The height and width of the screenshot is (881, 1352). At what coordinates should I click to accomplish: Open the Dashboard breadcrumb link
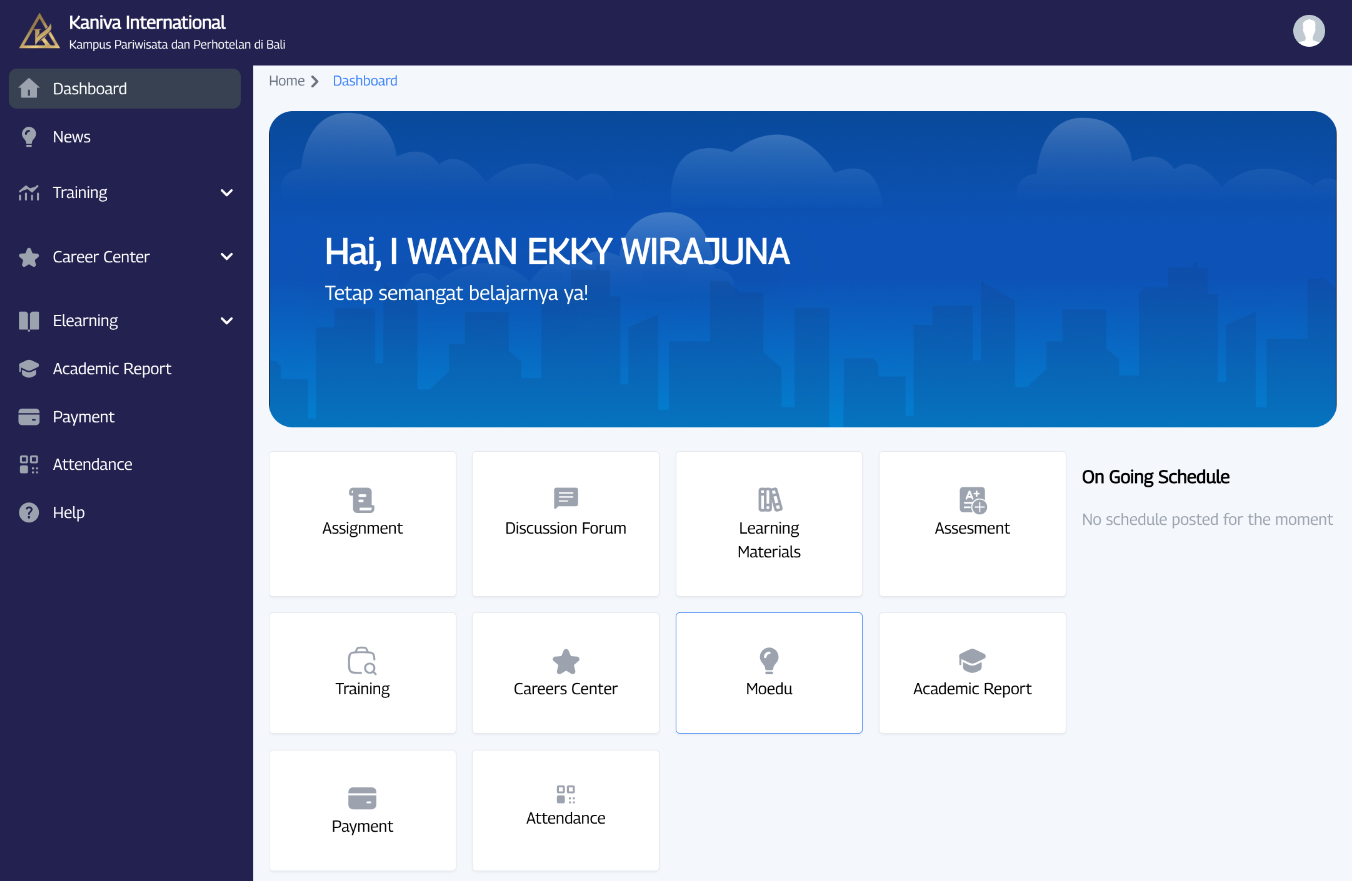364,80
